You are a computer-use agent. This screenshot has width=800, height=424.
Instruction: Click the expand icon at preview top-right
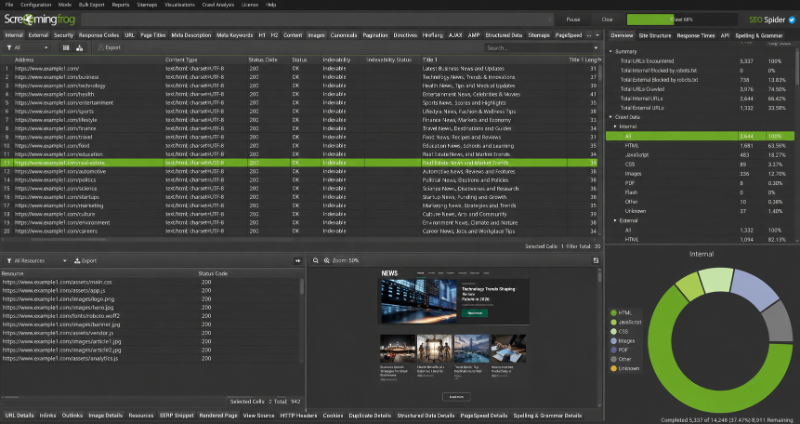point(596,261)
